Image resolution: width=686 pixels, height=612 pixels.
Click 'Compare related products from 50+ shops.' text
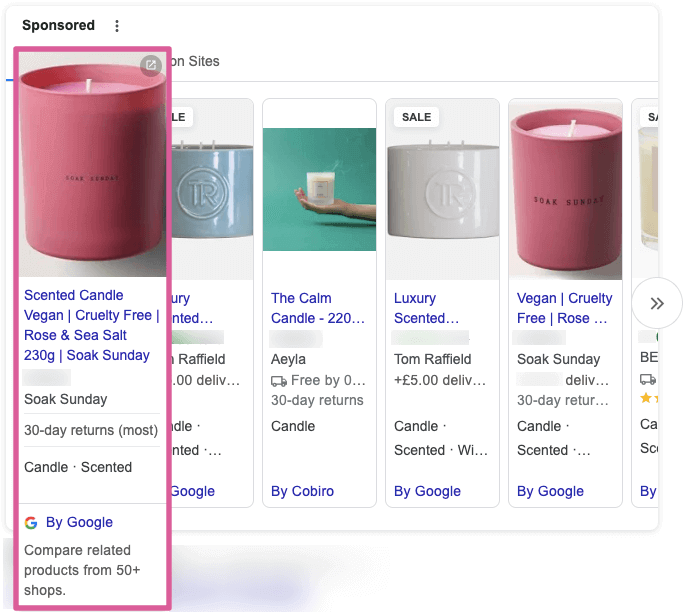pyautogui.click(x=82, y=570)
